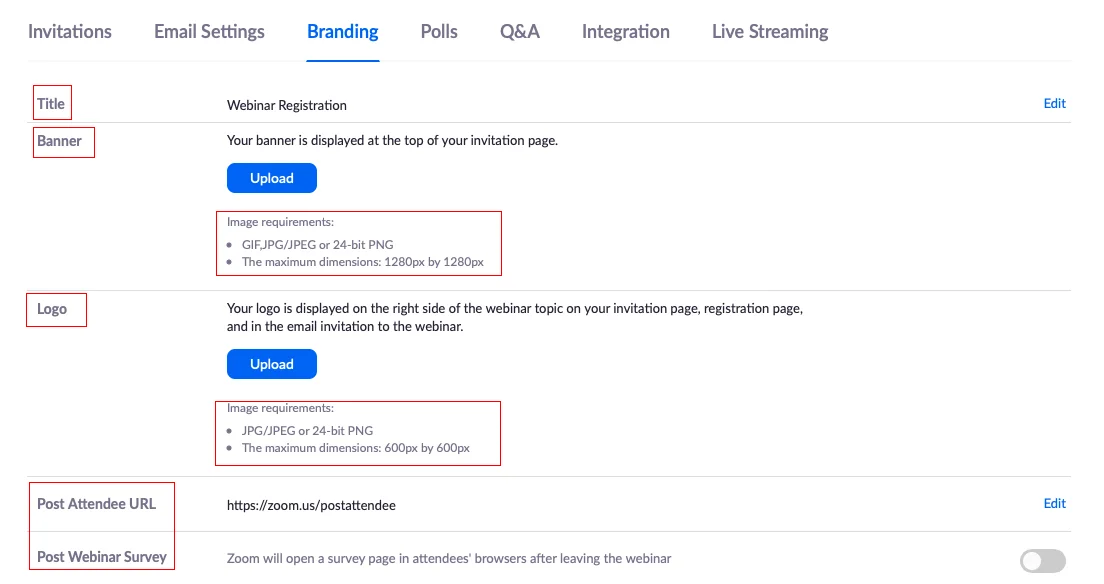Click the Post Webinar Survey label
The width and height of the screenshot is (1104, 584).
[101, 557]
